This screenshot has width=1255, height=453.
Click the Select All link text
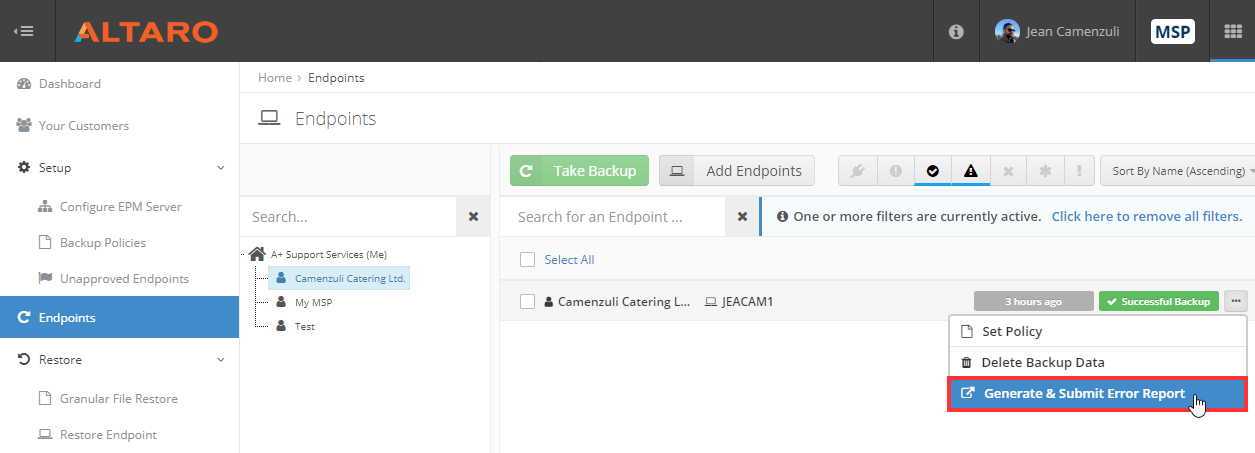point(569,260)
